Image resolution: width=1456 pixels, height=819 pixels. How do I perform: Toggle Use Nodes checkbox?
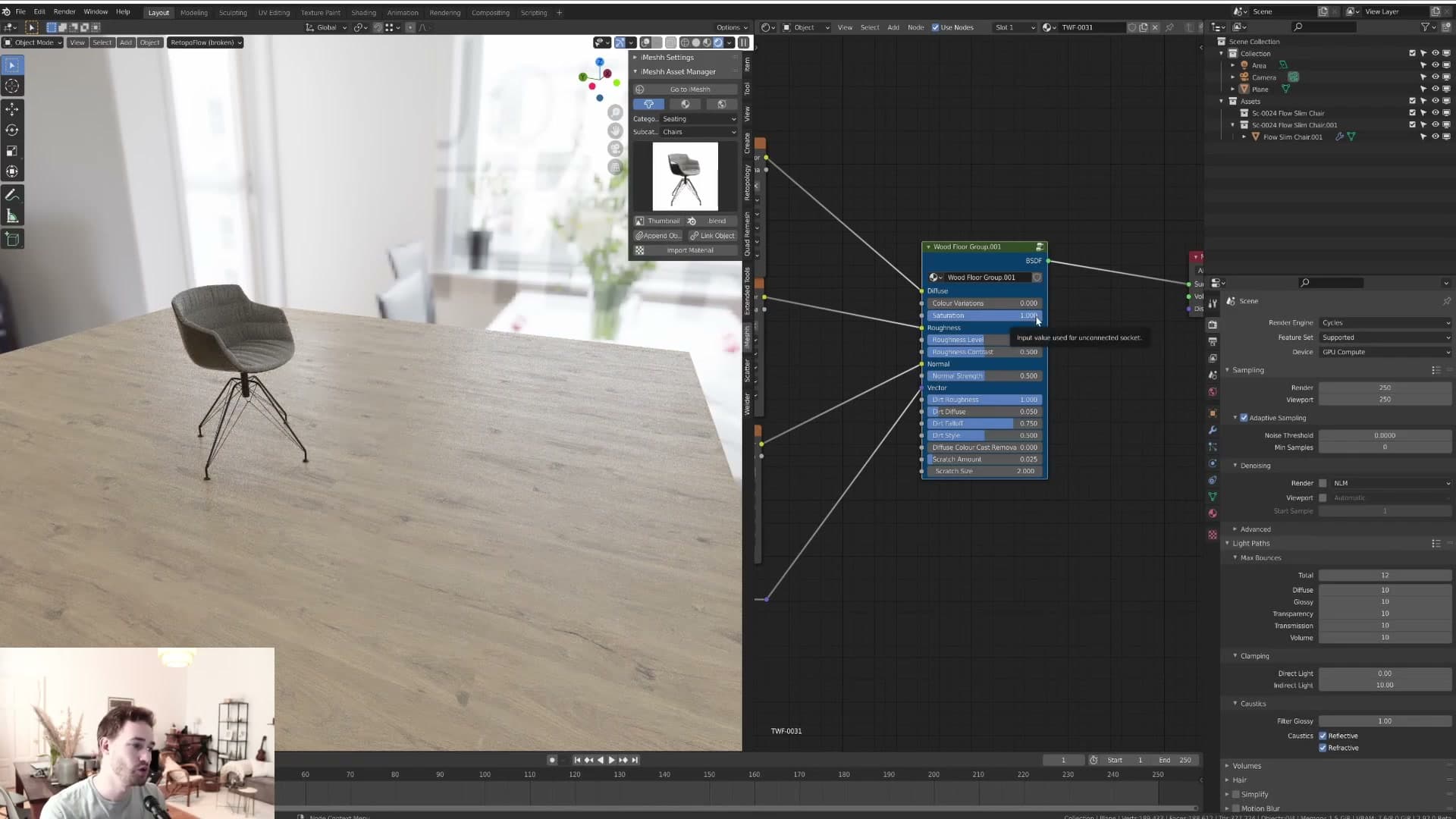[x=935, y=27]
